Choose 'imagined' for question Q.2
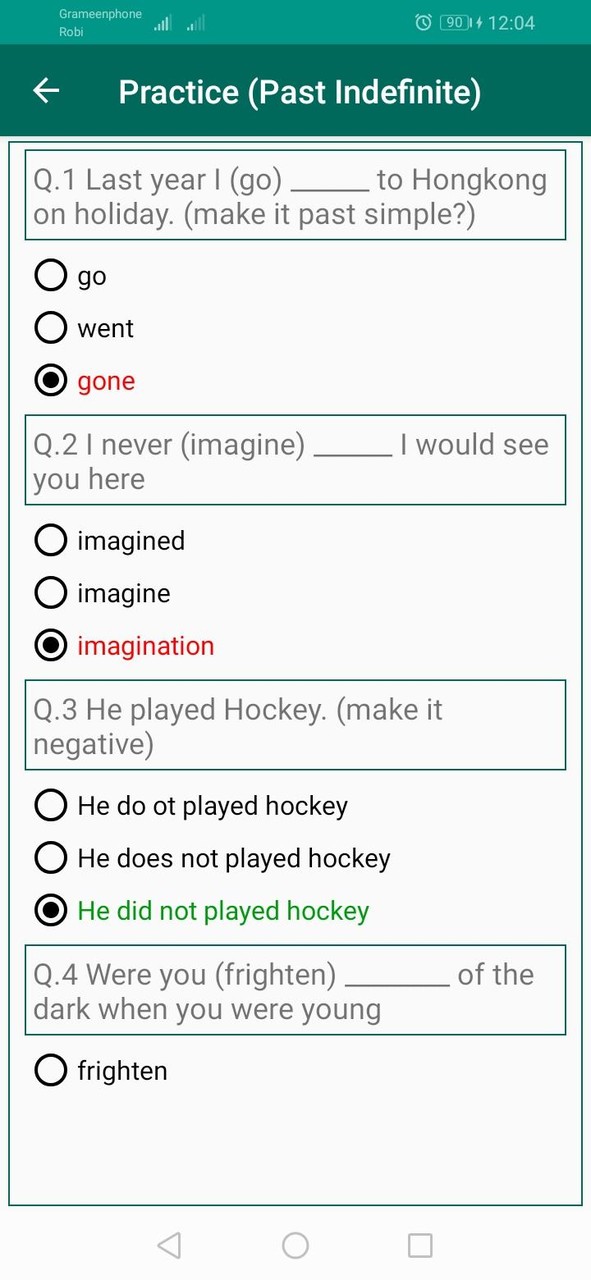This screenshot has height=1280, width=591. tap(50, 540)
